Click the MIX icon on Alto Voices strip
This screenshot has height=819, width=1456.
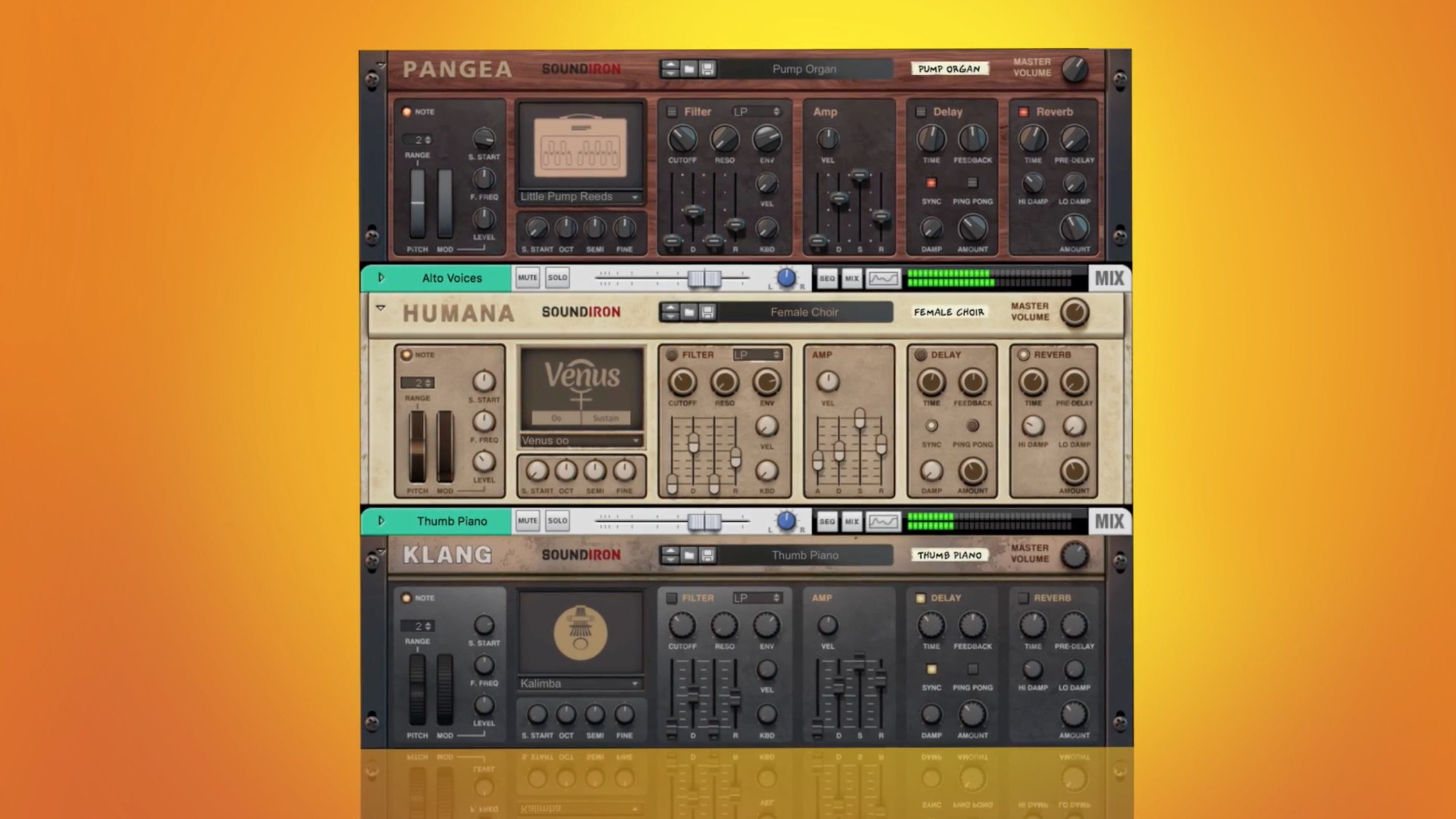point(852,278)
